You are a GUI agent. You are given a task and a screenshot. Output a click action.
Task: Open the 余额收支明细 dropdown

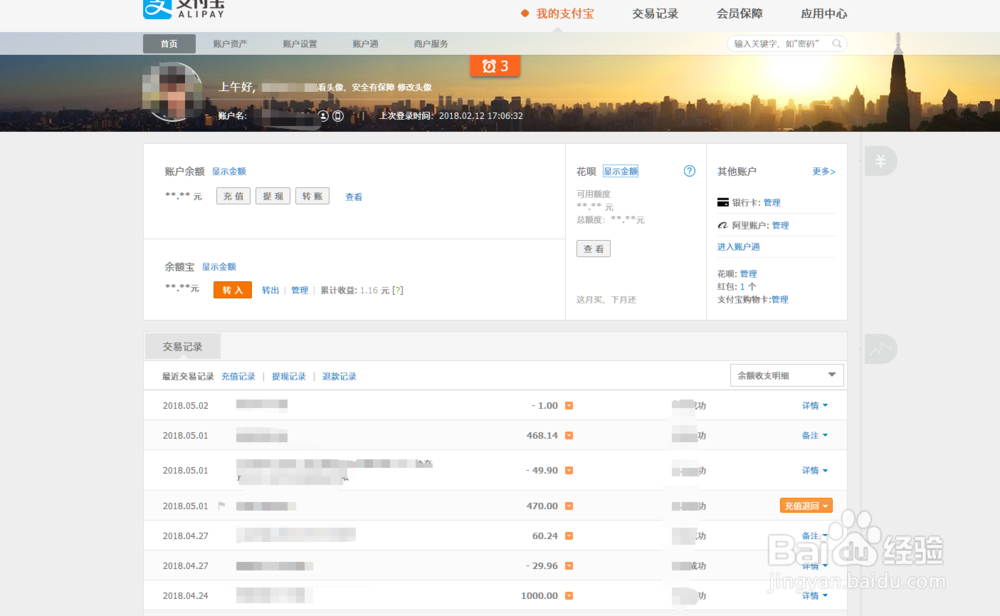point(786,374)
